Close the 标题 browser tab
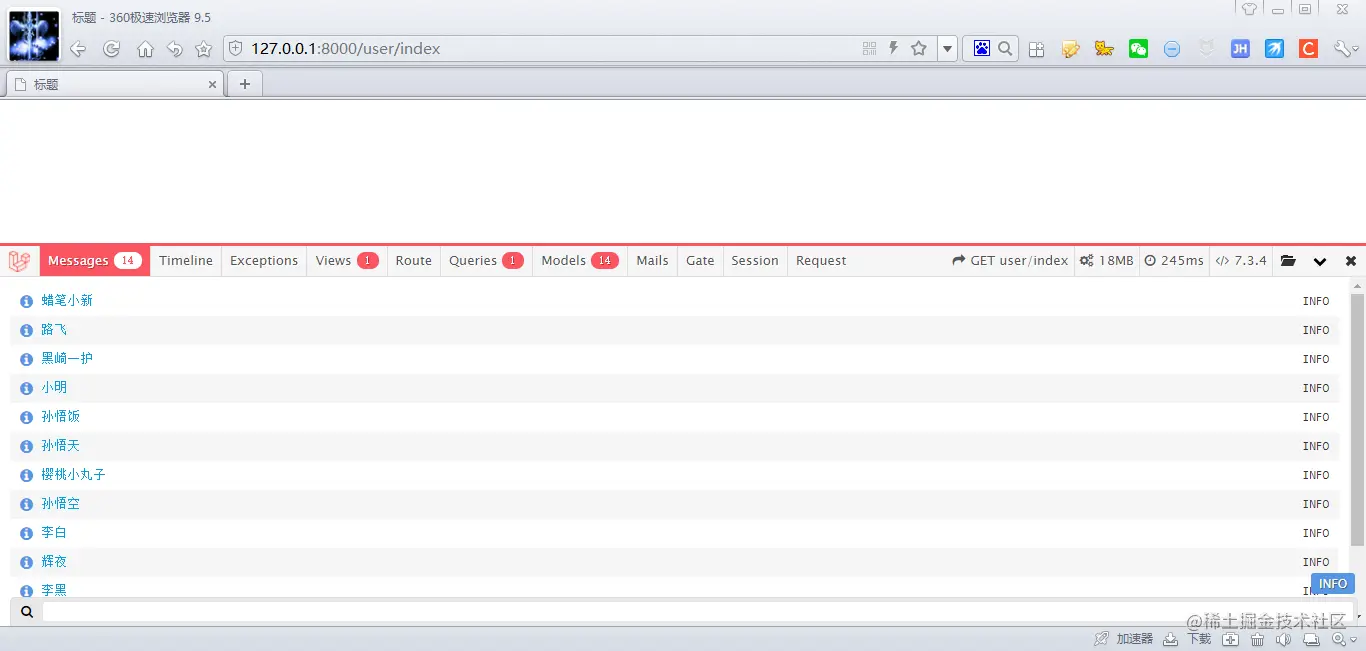1366x651 pixels. tap(212, 85)
